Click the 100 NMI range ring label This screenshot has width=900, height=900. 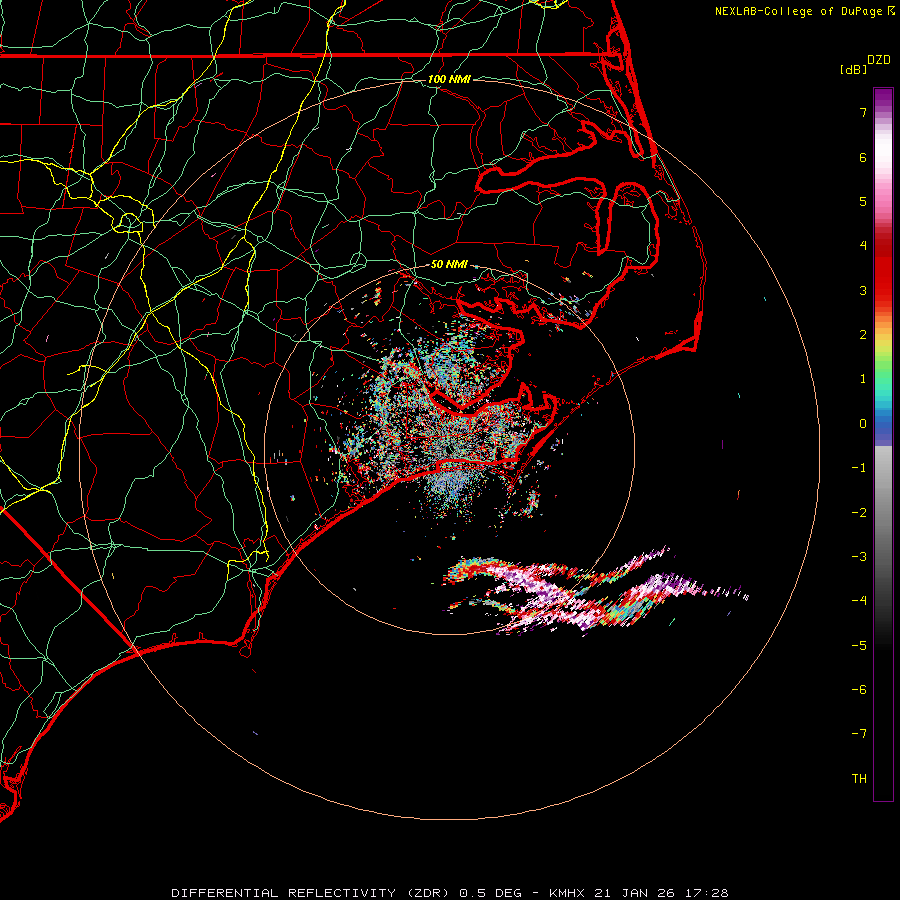[x=449, y=79]
